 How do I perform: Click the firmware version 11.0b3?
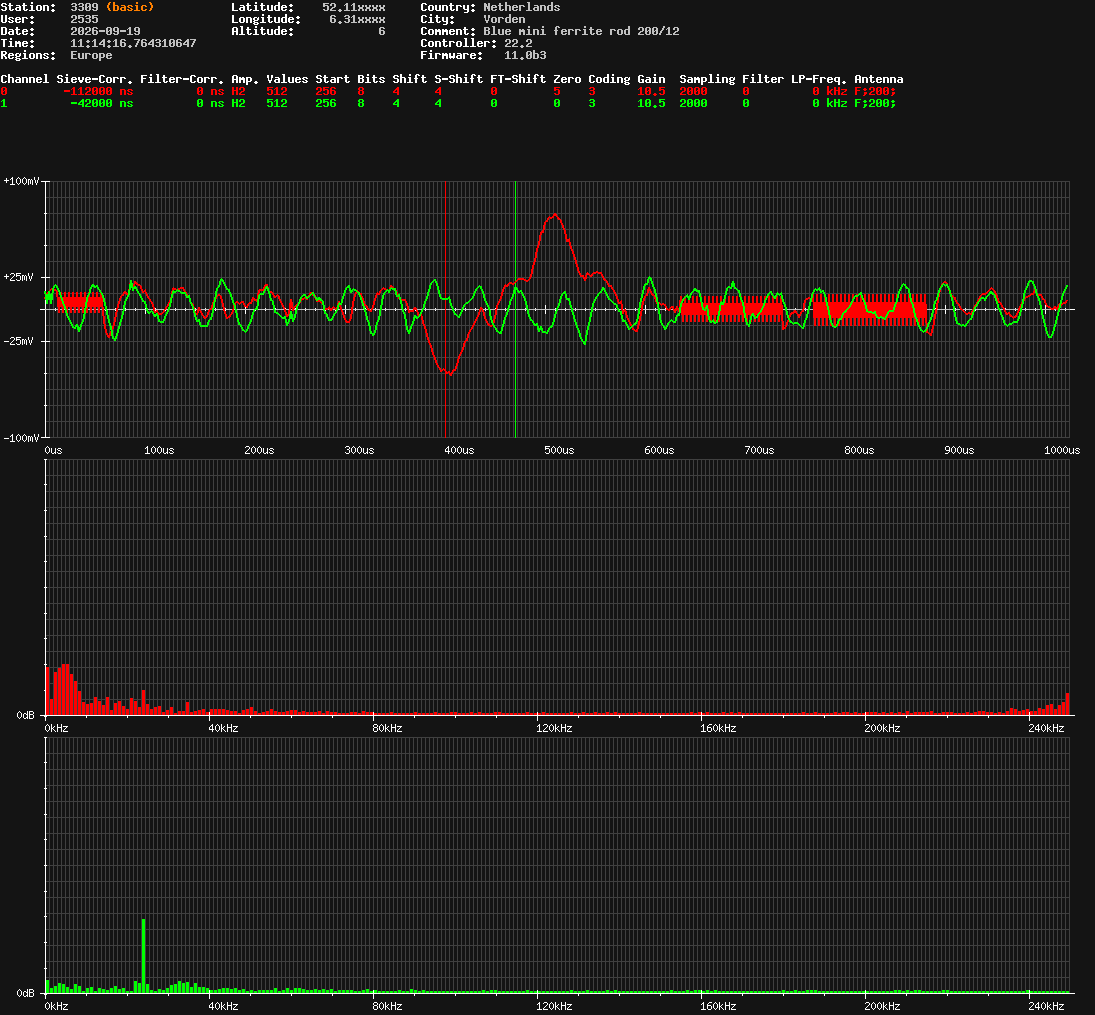[524, 55]
